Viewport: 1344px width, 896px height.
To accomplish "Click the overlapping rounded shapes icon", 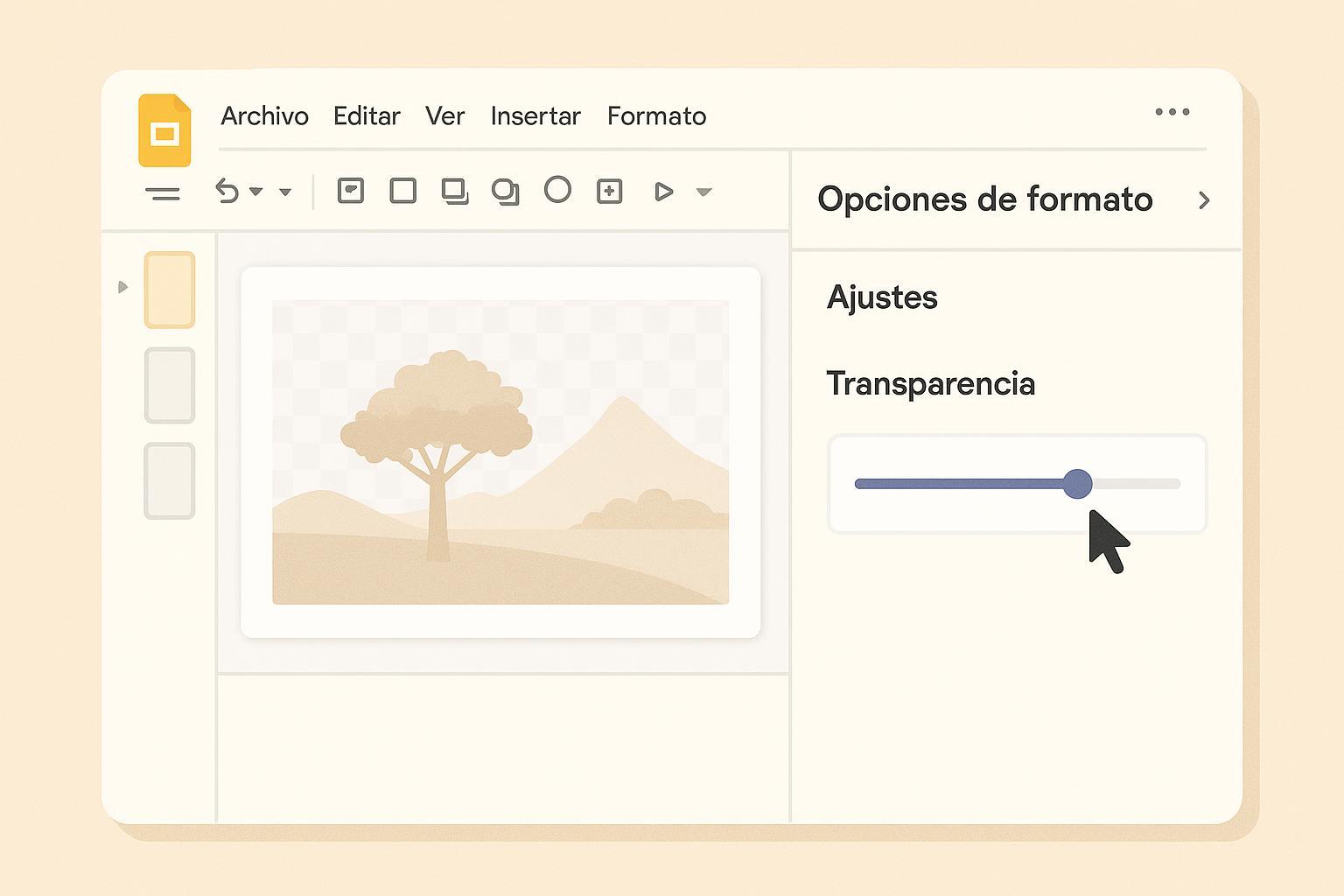I will [506, 191].
